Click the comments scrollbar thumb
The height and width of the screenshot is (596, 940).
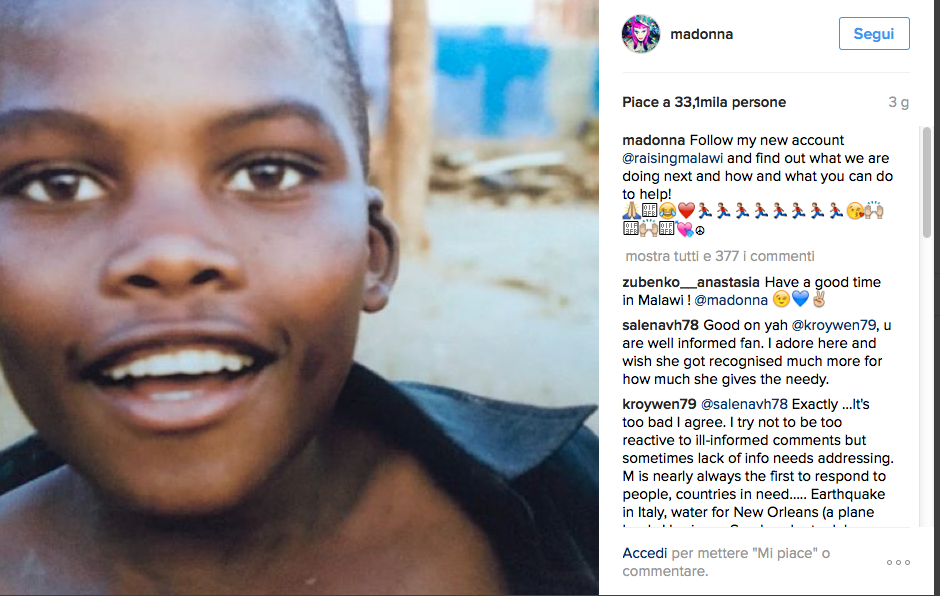click(x=926, y=182)
